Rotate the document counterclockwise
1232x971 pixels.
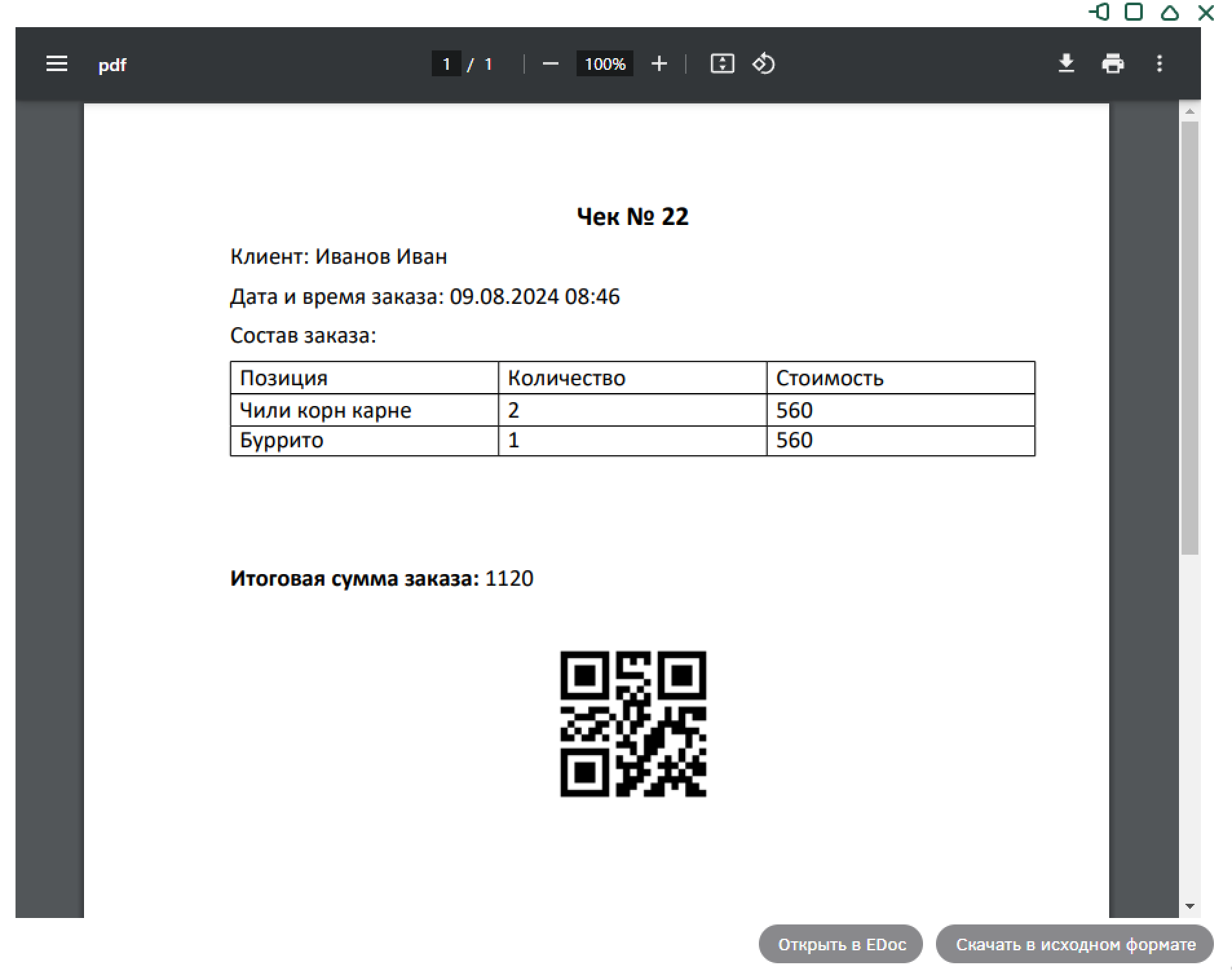[x=763, y=64]
